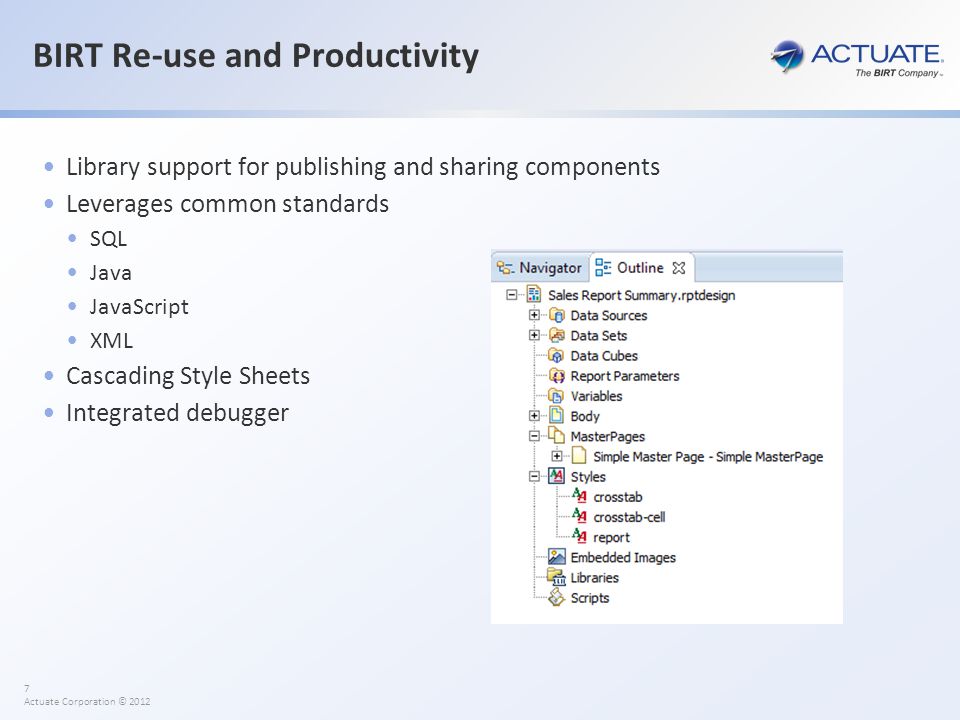Click the Cascading Style Sheets bullet

coord(188,375)
